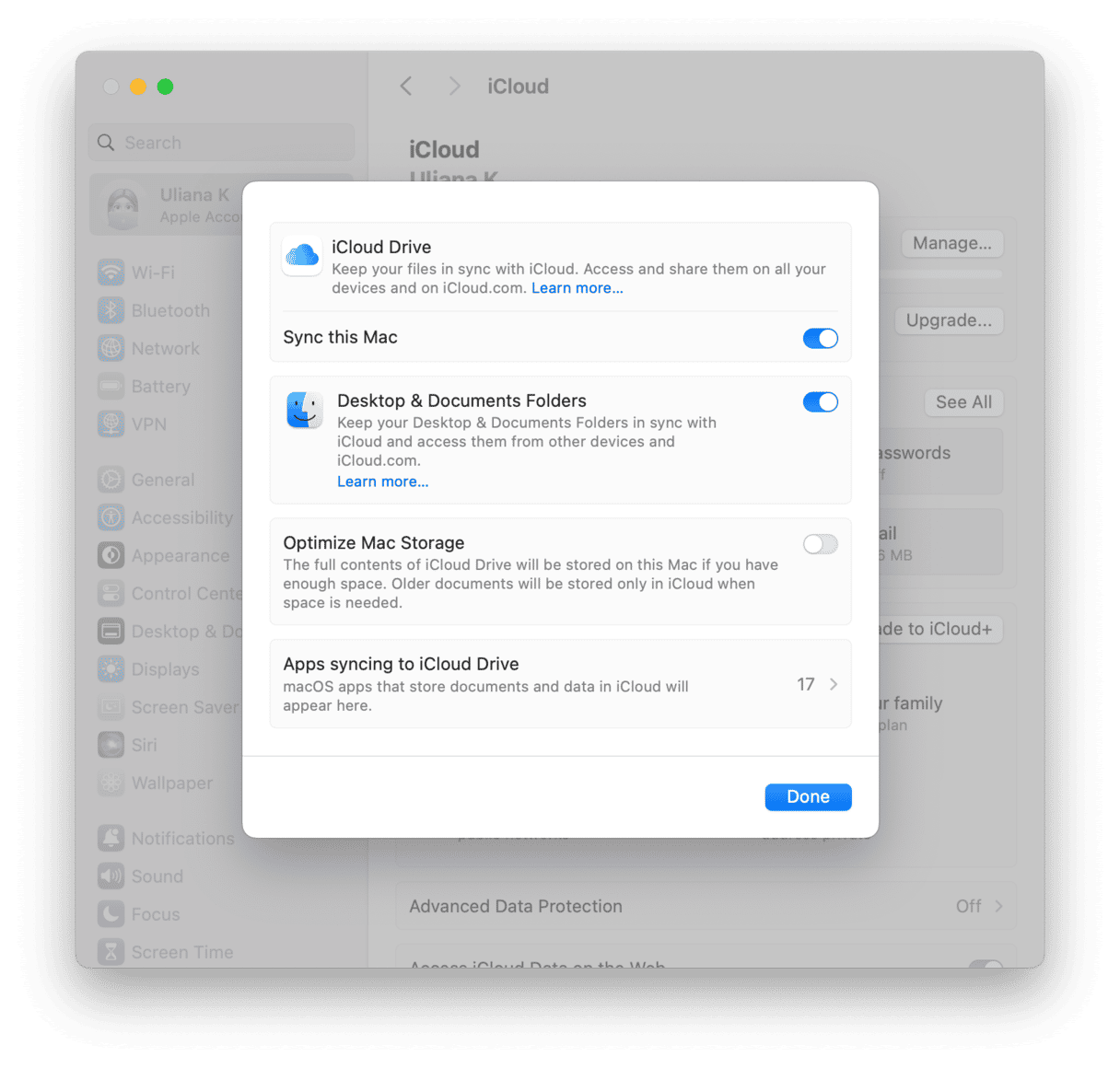The width and height of the screenshot is (1120, 1068).
Task: Select the General gear icon in sidebar
Action: [x=111, y=480]
